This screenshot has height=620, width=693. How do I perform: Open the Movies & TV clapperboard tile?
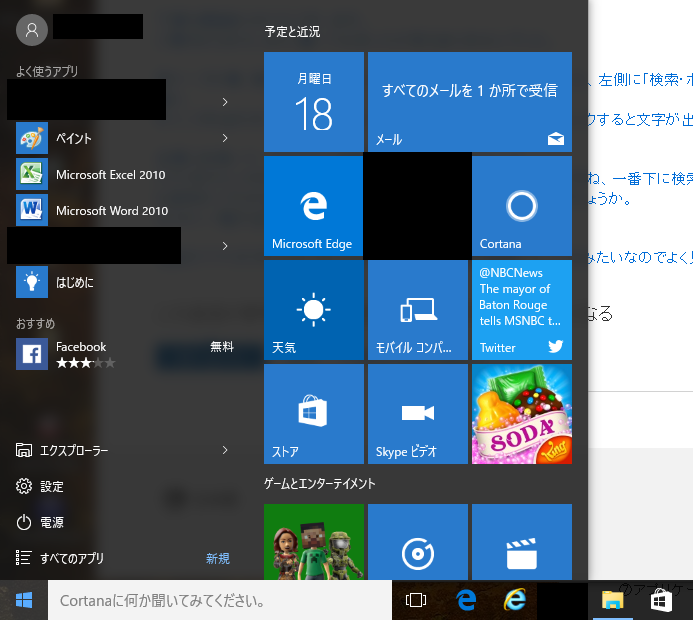(x=522, y=542)
